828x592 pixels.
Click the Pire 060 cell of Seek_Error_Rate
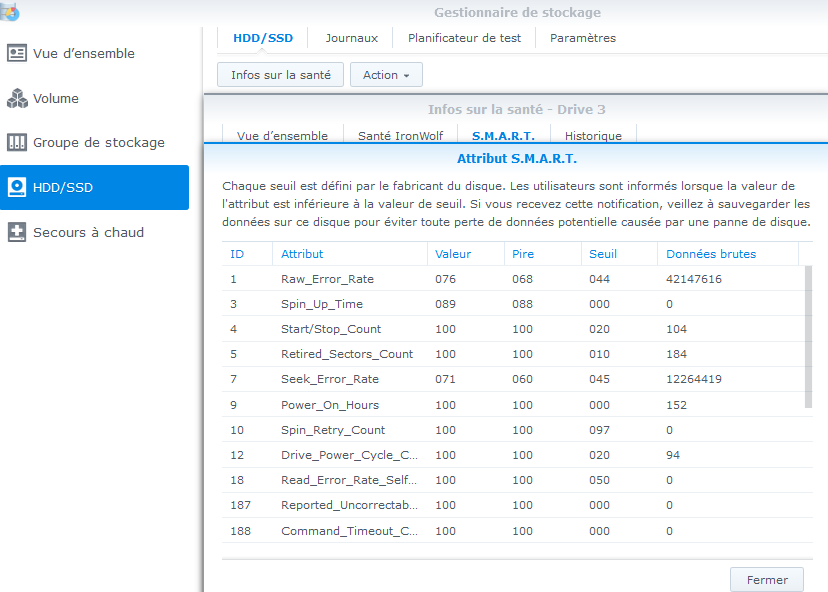(x=522, y=379)
